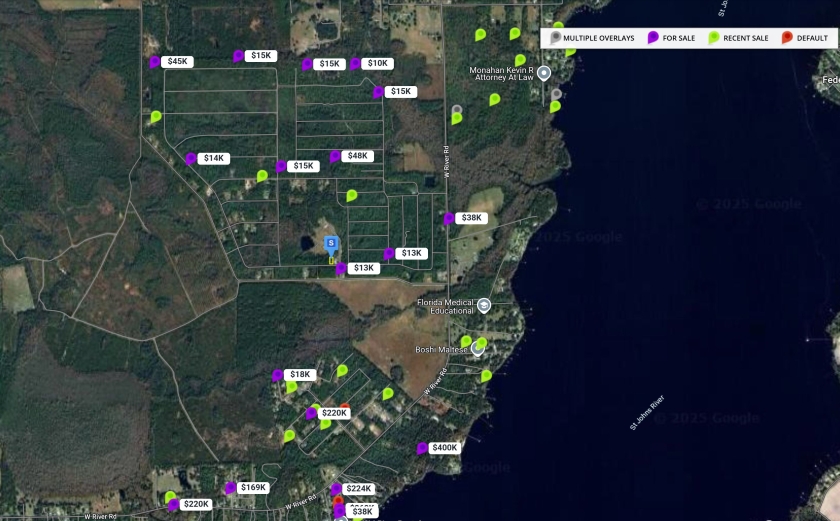Click the W River Rd road label near bottom-left
Image resolution: width=840 pixels, height=521 pixels.
click(x=101, y=516)
